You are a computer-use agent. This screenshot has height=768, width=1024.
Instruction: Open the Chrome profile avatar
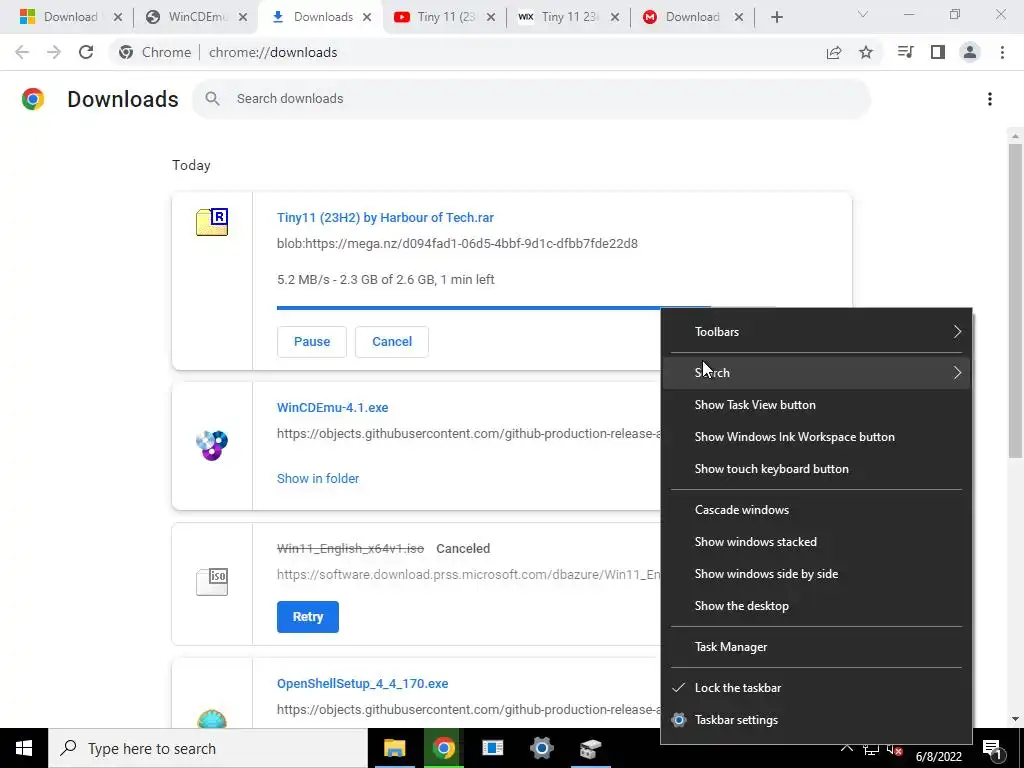pyautogui.click(x=970, y=52)
